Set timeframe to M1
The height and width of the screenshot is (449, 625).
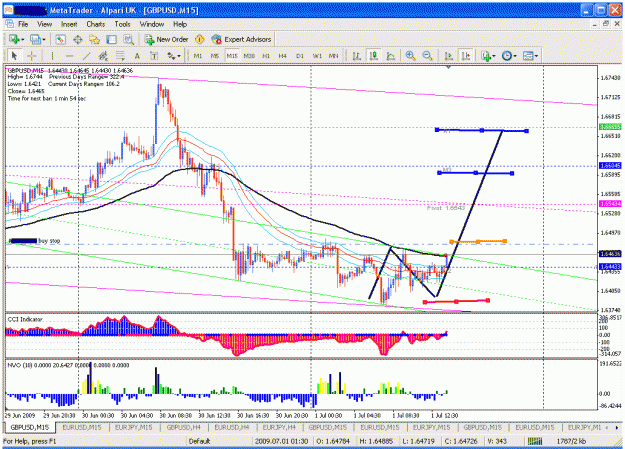pyautogui.click(x=198, y=56)
